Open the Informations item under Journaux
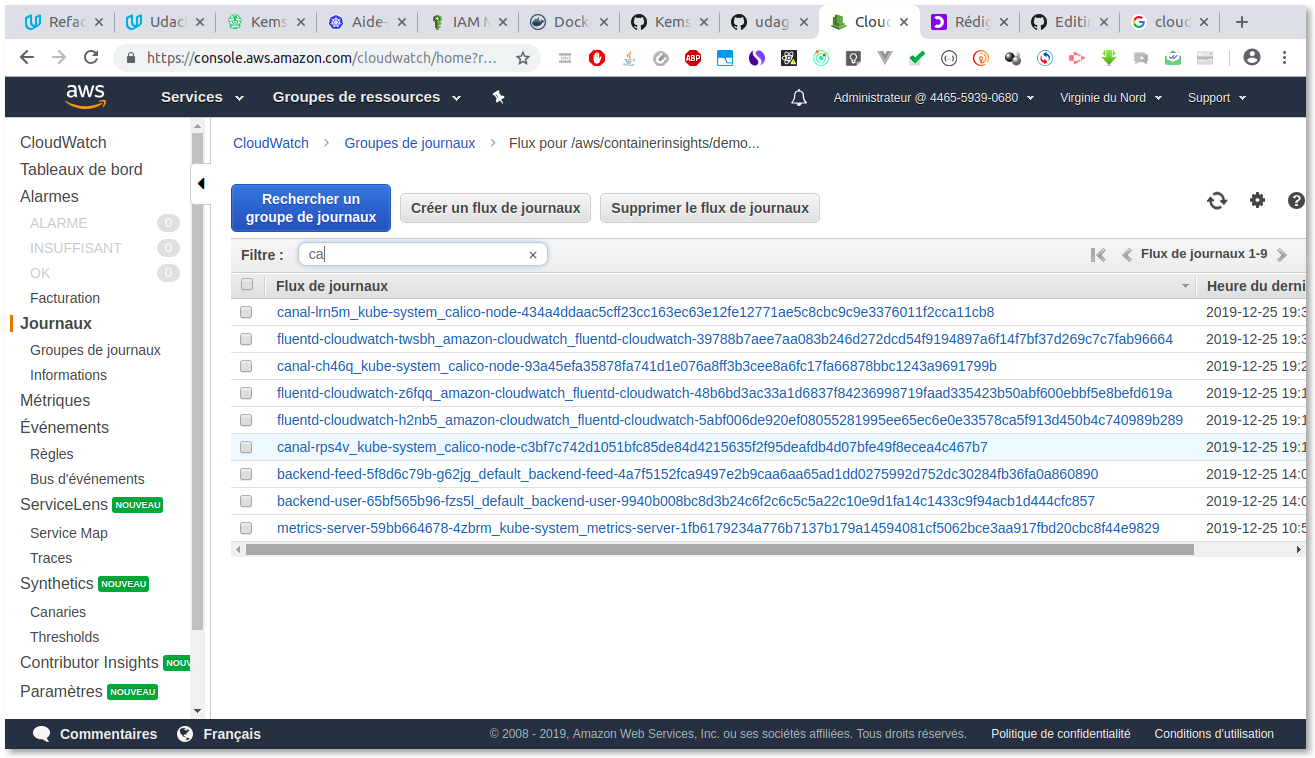1315x758 pixels. click(x=68, y=375)
